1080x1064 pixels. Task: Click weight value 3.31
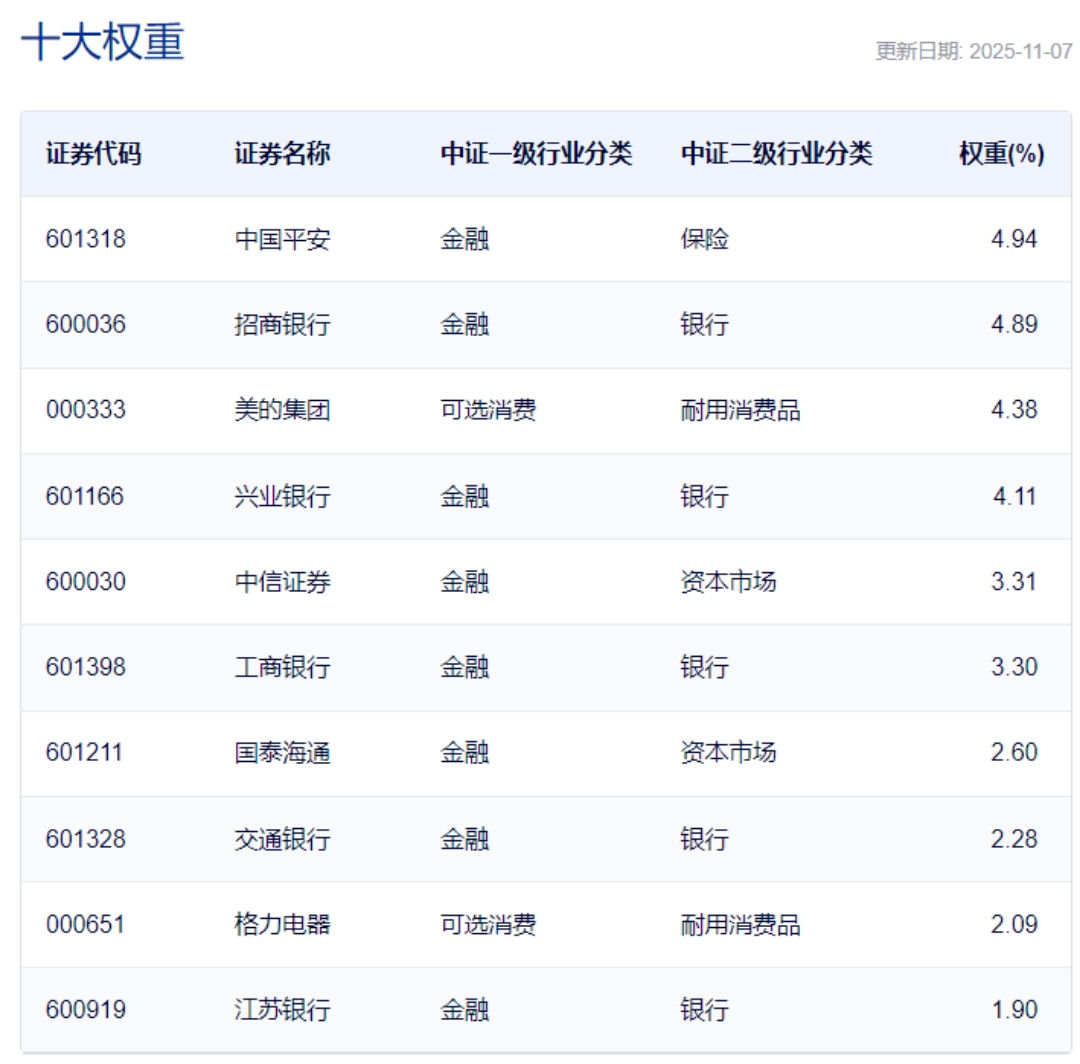pyautogui.click(x=1014, y=582)
